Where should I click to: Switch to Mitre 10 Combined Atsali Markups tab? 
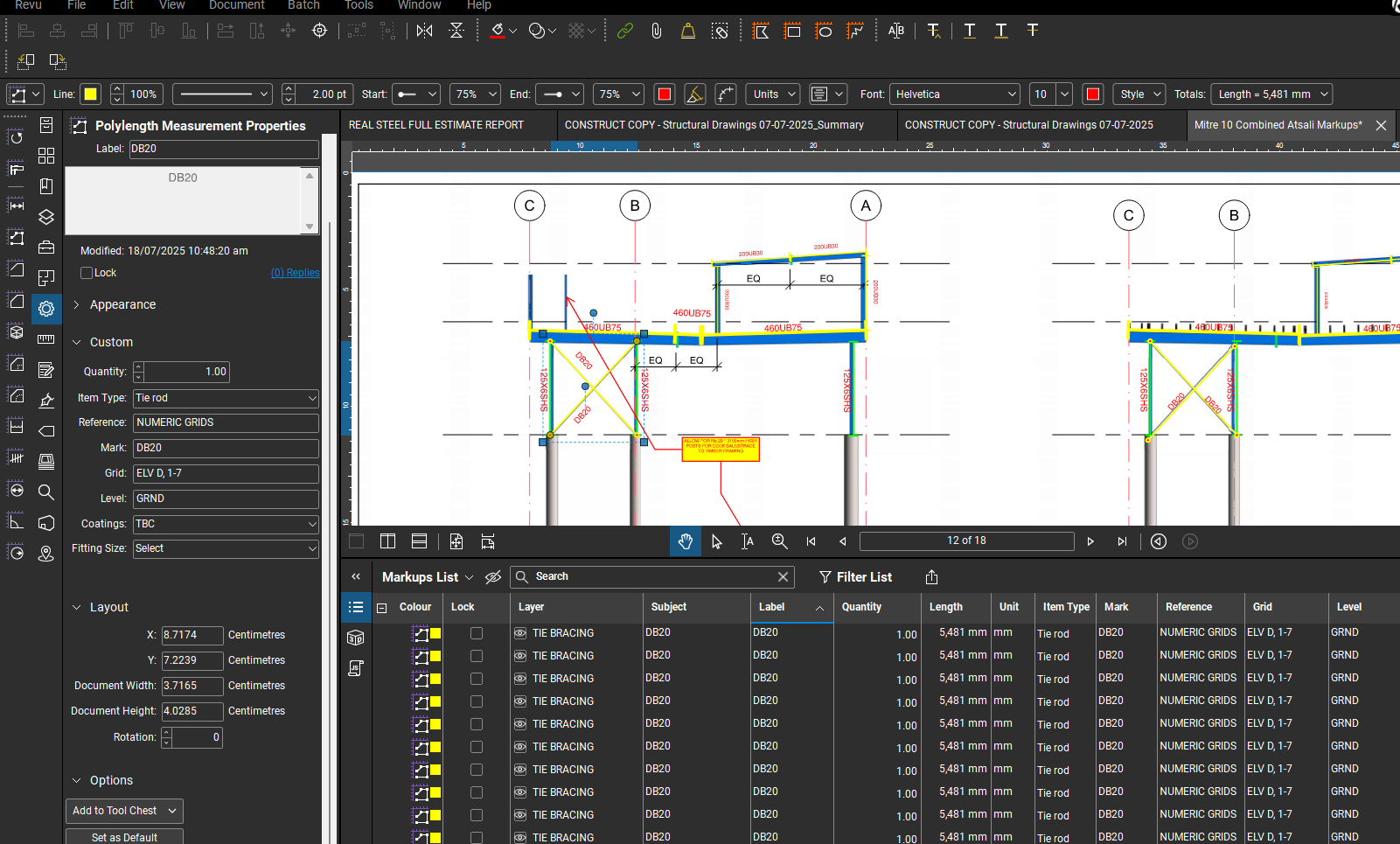(1278, 125)
